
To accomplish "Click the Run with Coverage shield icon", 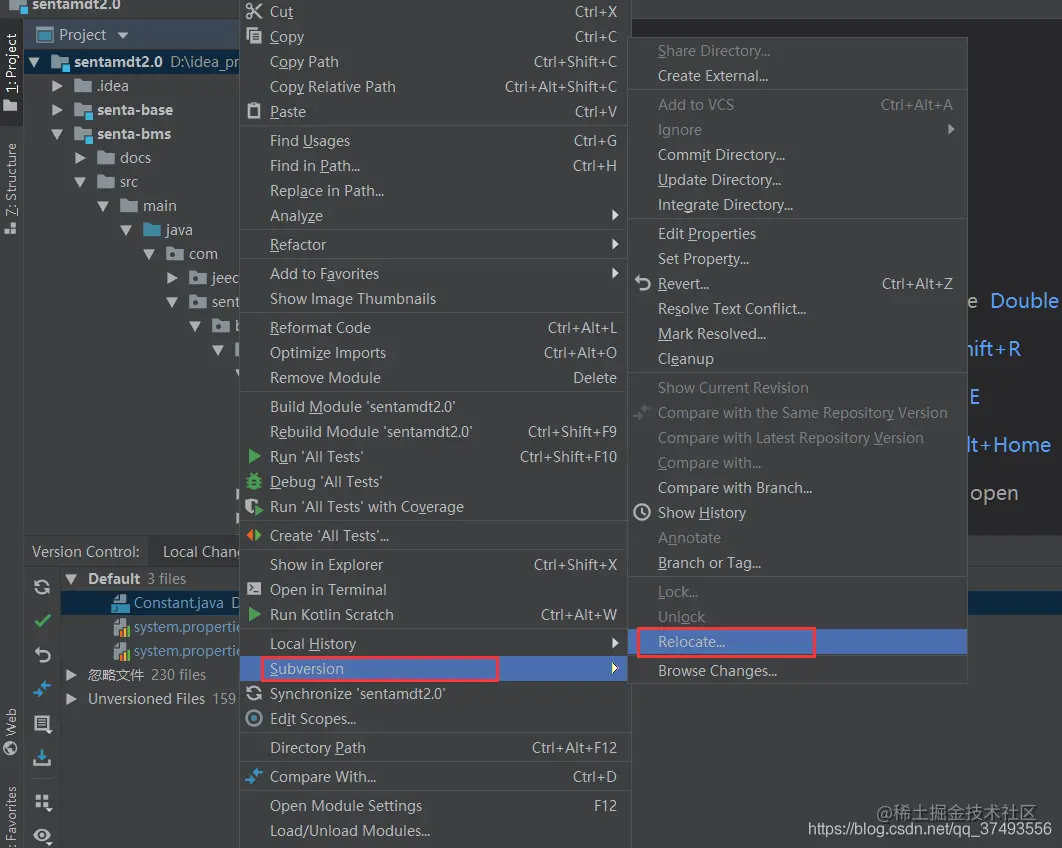I will [x=254, y=506].
